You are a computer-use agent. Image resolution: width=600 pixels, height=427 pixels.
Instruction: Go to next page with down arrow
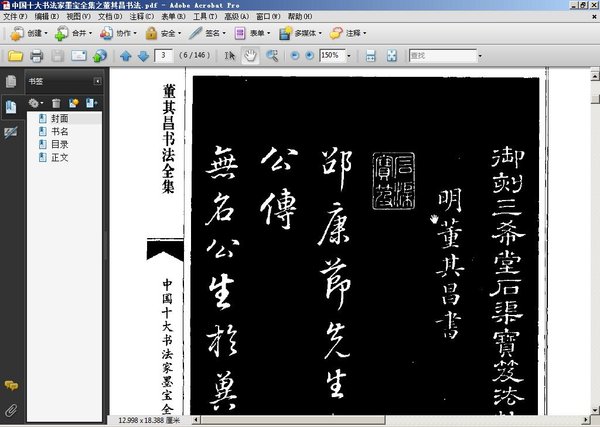pyautogui.click(x=143, y=56)
